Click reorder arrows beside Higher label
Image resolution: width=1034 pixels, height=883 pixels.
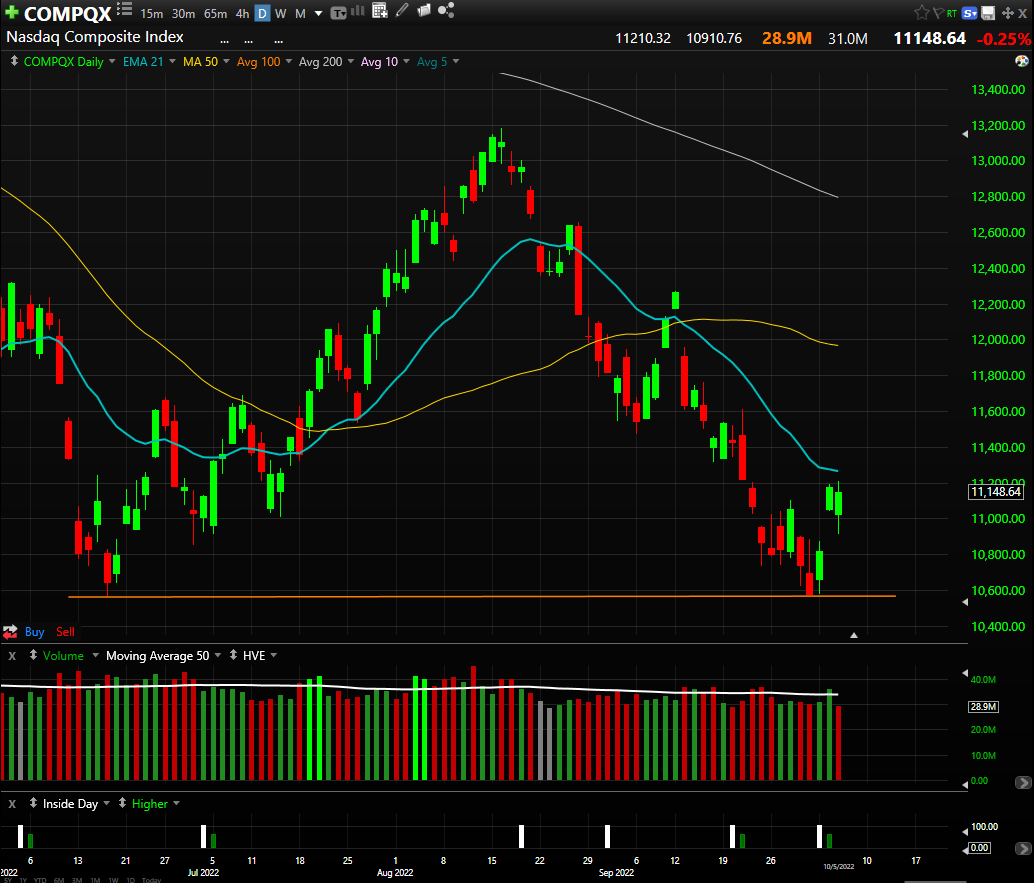(x=122, y=803)
